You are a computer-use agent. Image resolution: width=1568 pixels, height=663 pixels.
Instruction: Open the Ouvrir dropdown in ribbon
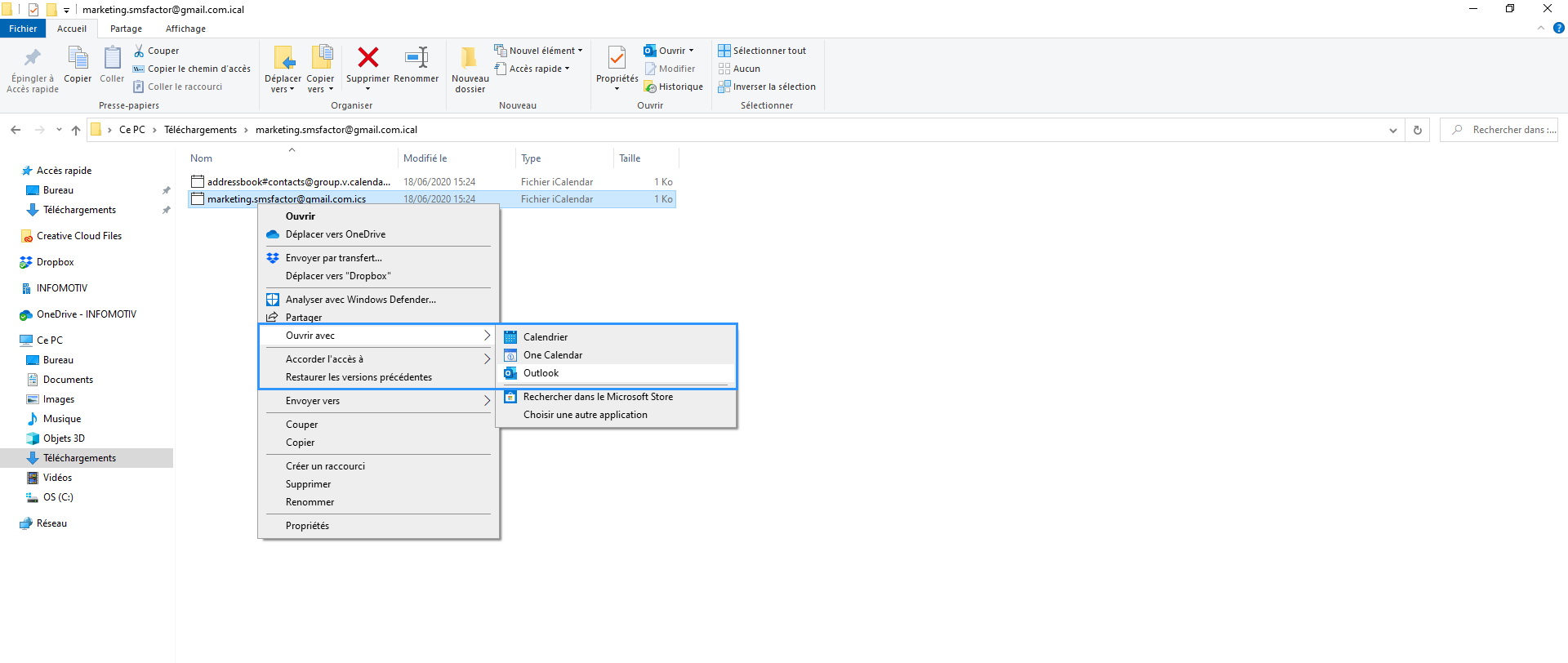coord(669,51)
